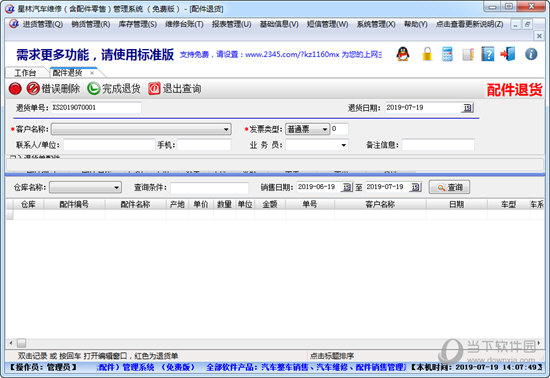The width and height of the screenshot is (550, 378).
Task: Click the 完成退货 green icon
Action: pos(94,89)
